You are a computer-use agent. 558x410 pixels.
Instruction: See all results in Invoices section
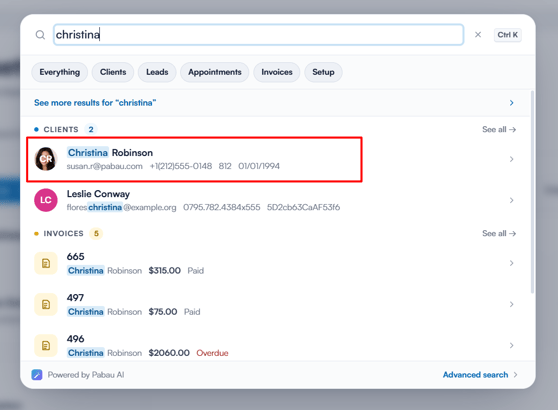click(499, 233)
